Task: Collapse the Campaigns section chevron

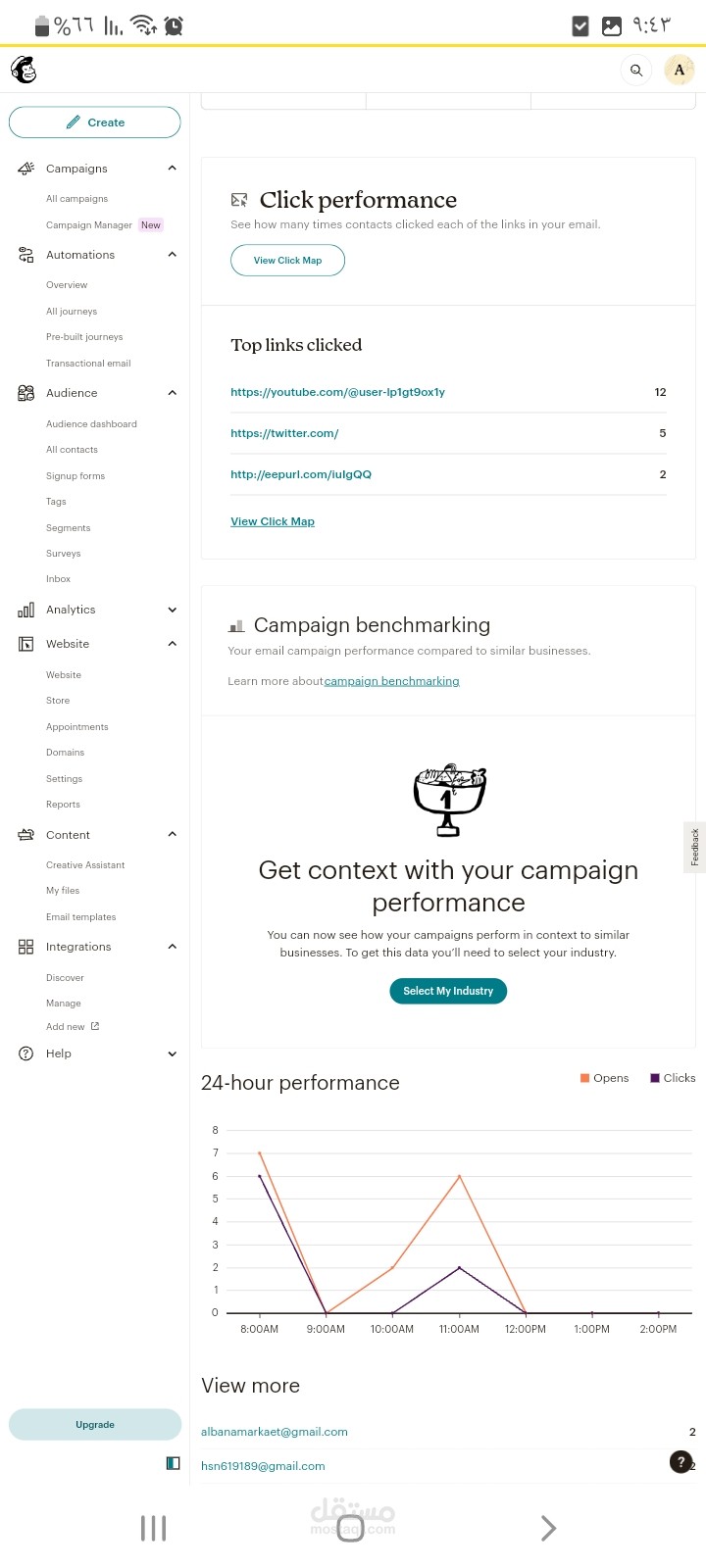Action: pyautogui.click(x=173, y=169)
